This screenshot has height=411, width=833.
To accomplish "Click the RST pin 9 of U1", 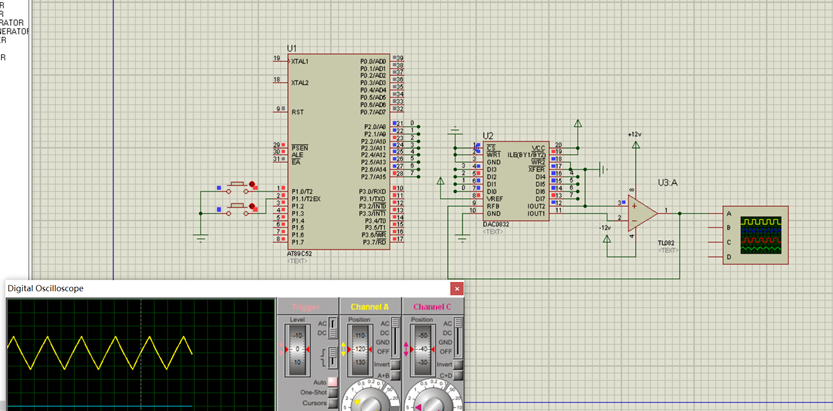I will (x=280, y=112).
